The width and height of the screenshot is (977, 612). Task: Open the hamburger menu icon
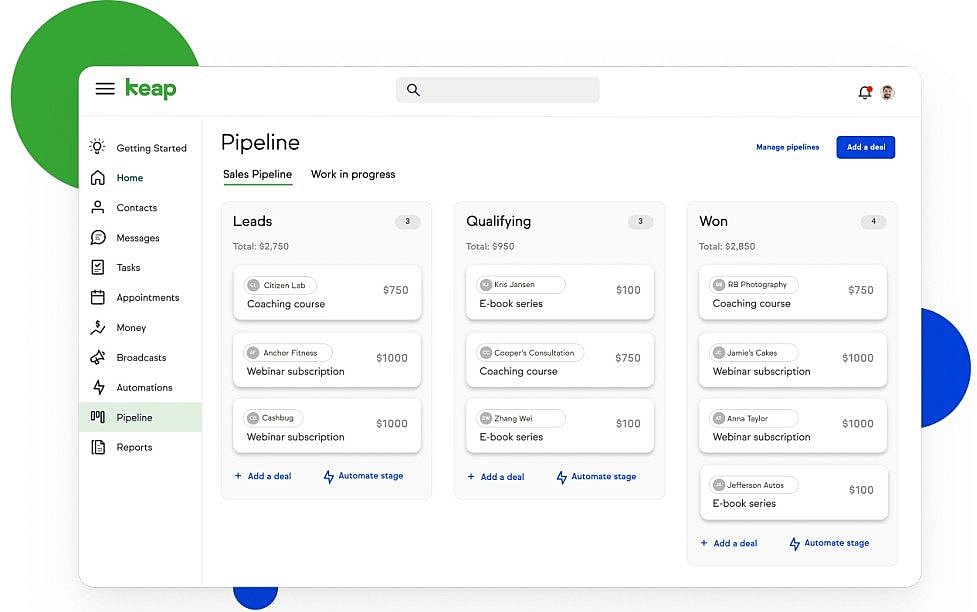point(105,89)
